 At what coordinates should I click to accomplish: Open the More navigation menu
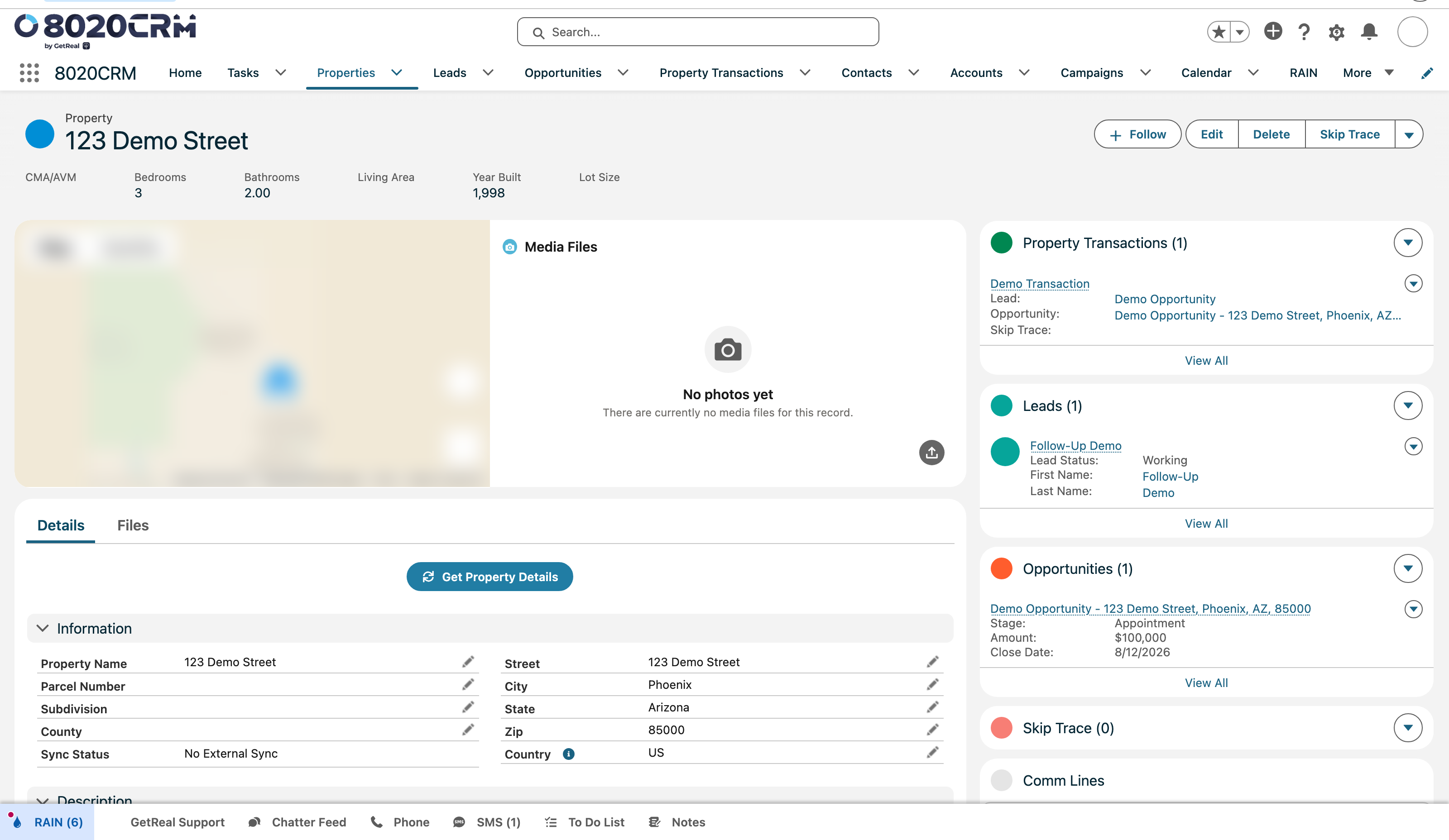1368,72
